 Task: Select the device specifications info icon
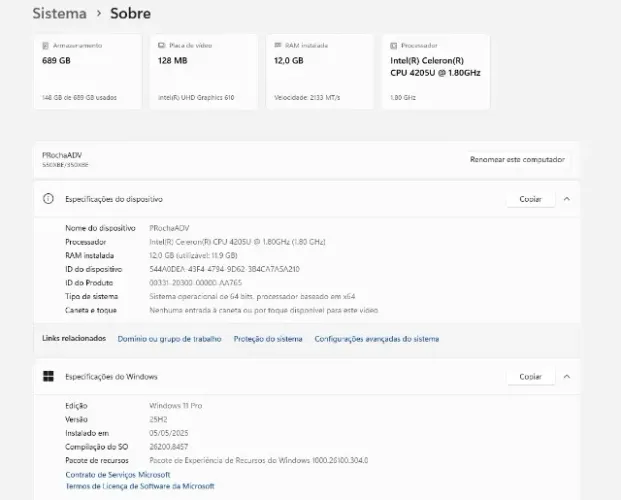(48, 198)
